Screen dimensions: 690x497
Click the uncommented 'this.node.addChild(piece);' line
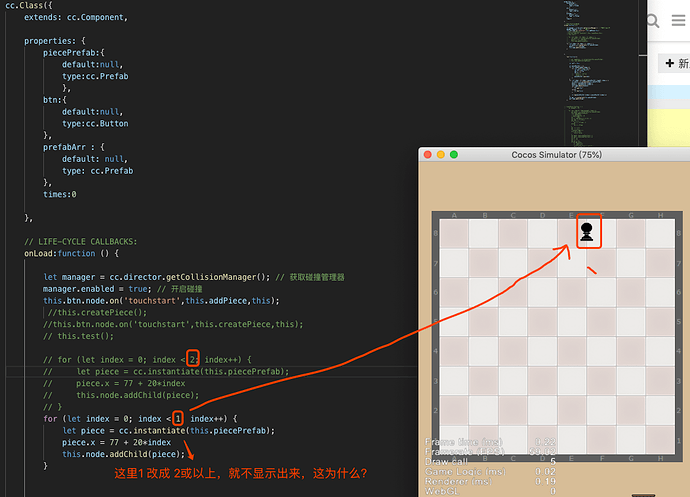(123, 454)
